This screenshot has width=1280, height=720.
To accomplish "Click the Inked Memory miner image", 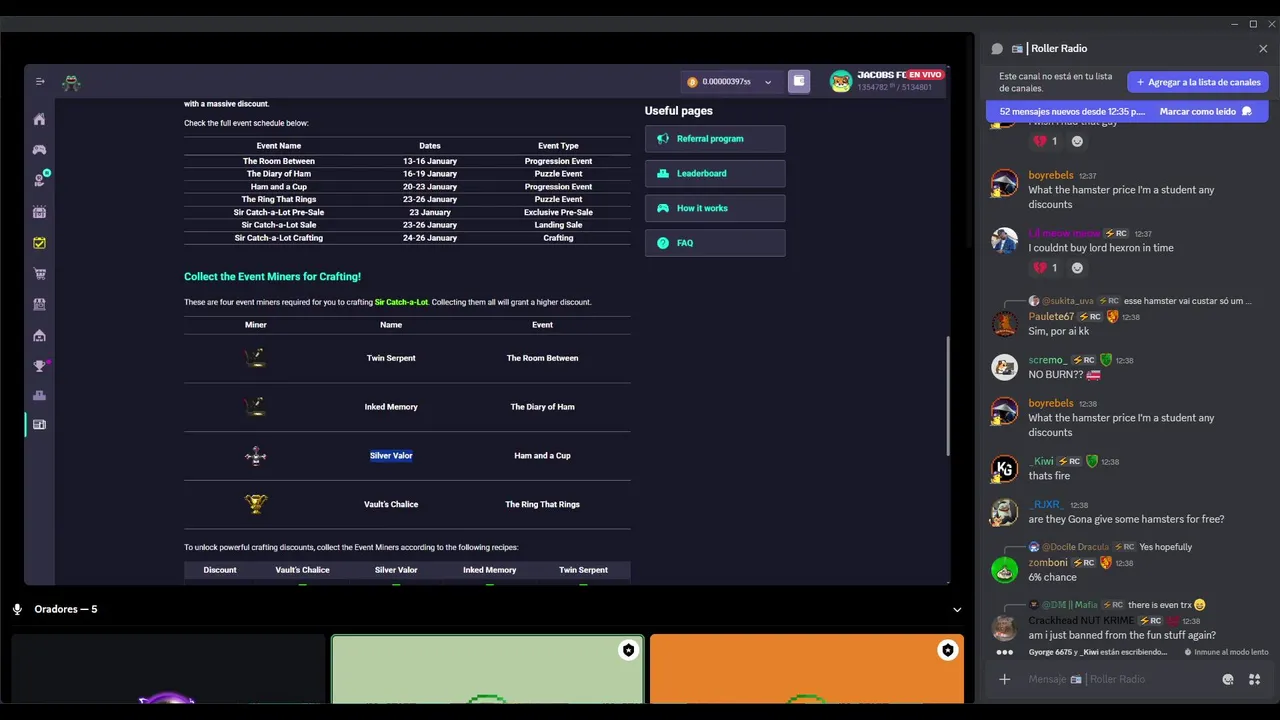I will 256,406.
